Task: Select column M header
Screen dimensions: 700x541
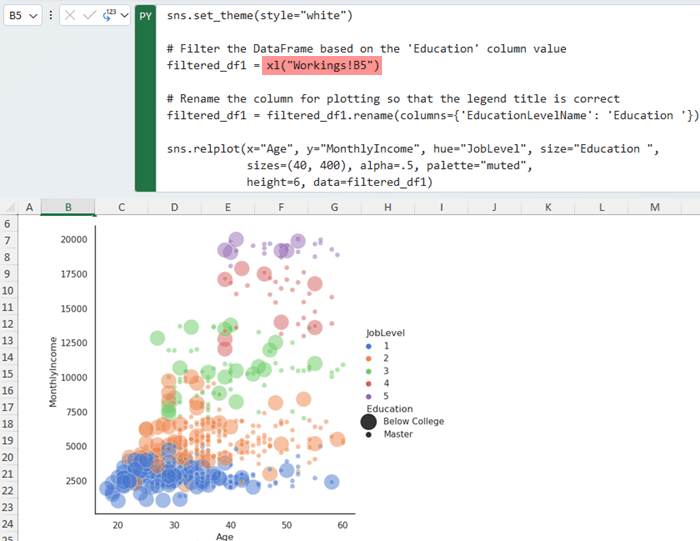Action: point(654,207)
